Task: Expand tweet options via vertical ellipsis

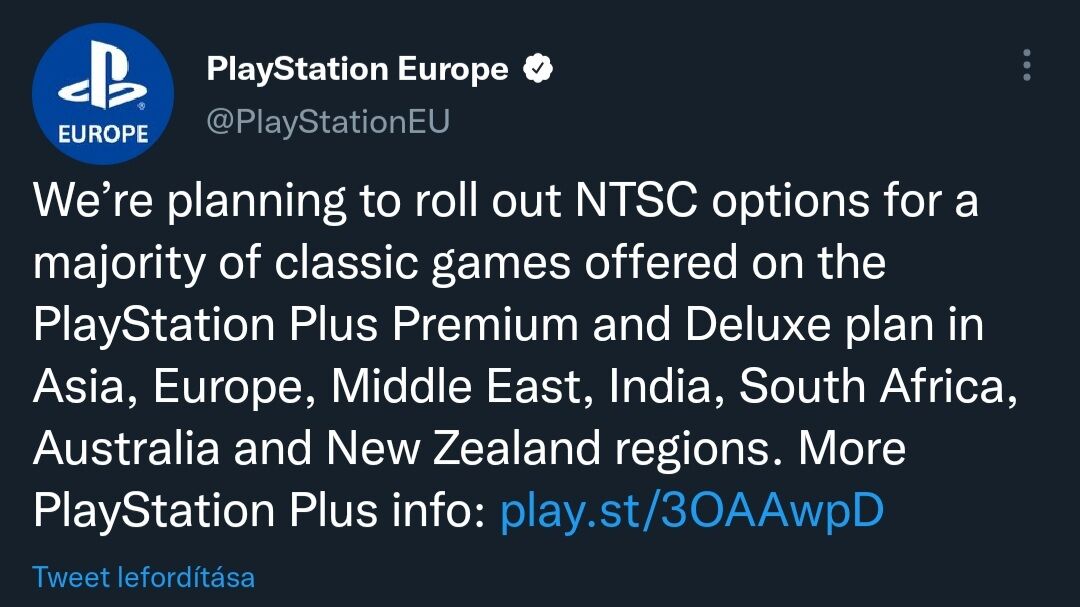Action: point(1026,65)
